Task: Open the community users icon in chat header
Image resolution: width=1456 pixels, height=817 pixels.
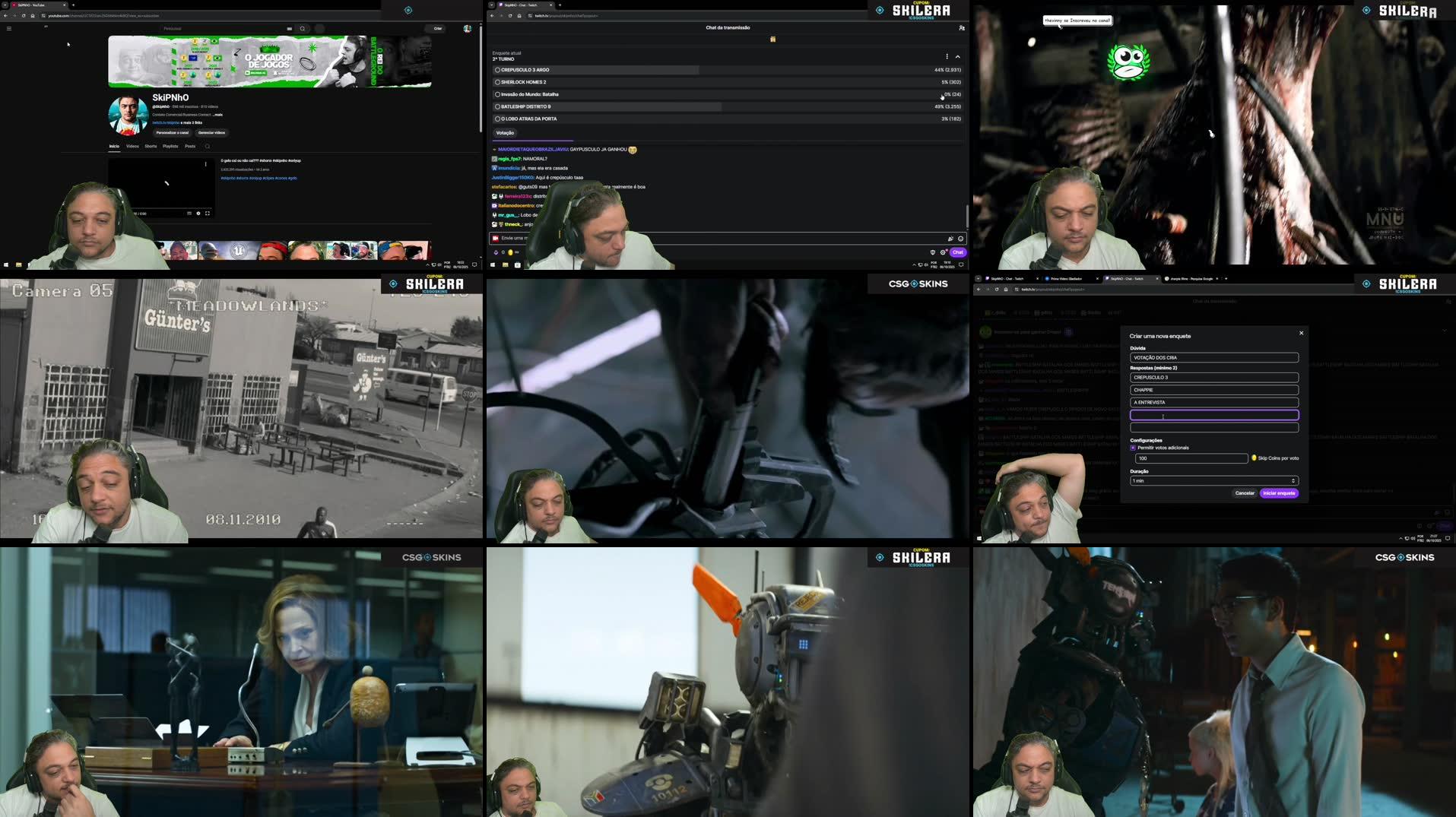Action: tap(962, 28)
